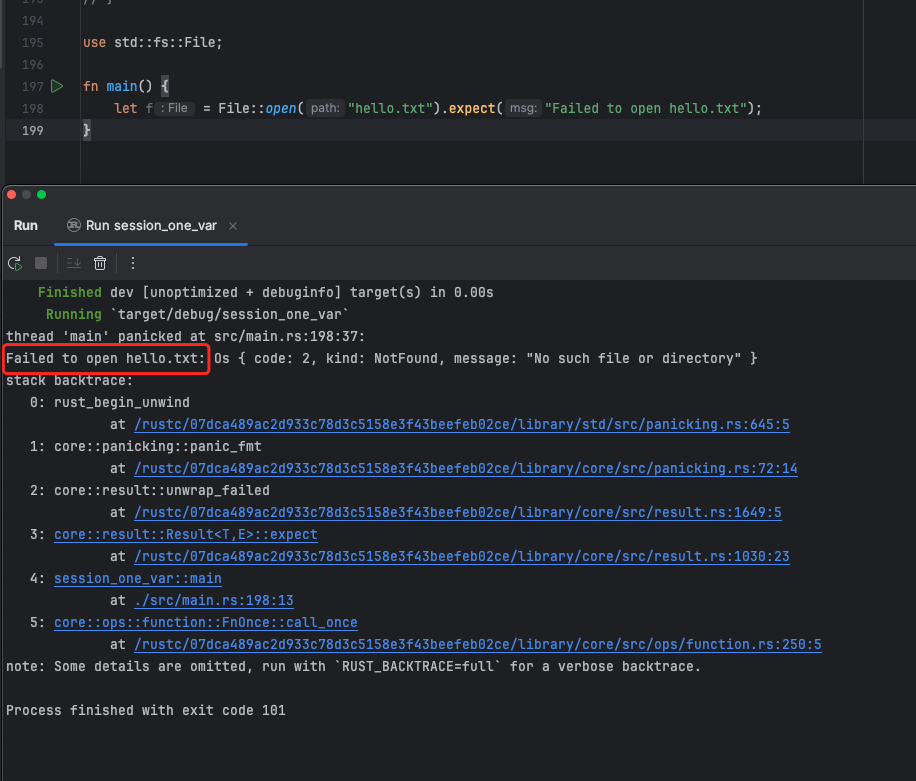Click the 'rust_begin_unwind' frame text
The image size is (916, 781).
[x=122, y=402]
